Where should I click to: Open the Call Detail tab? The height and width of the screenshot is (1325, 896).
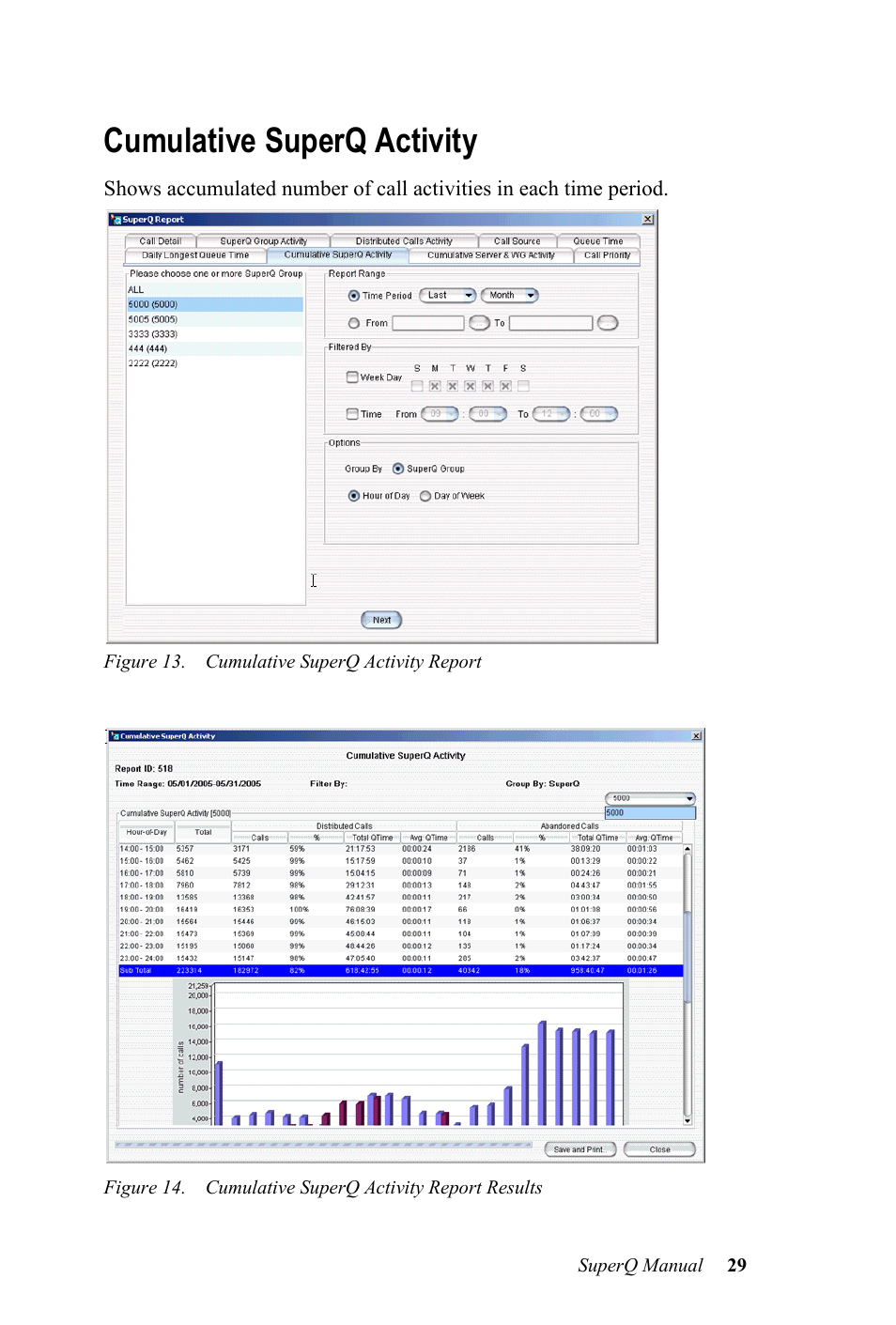(161, 241)
